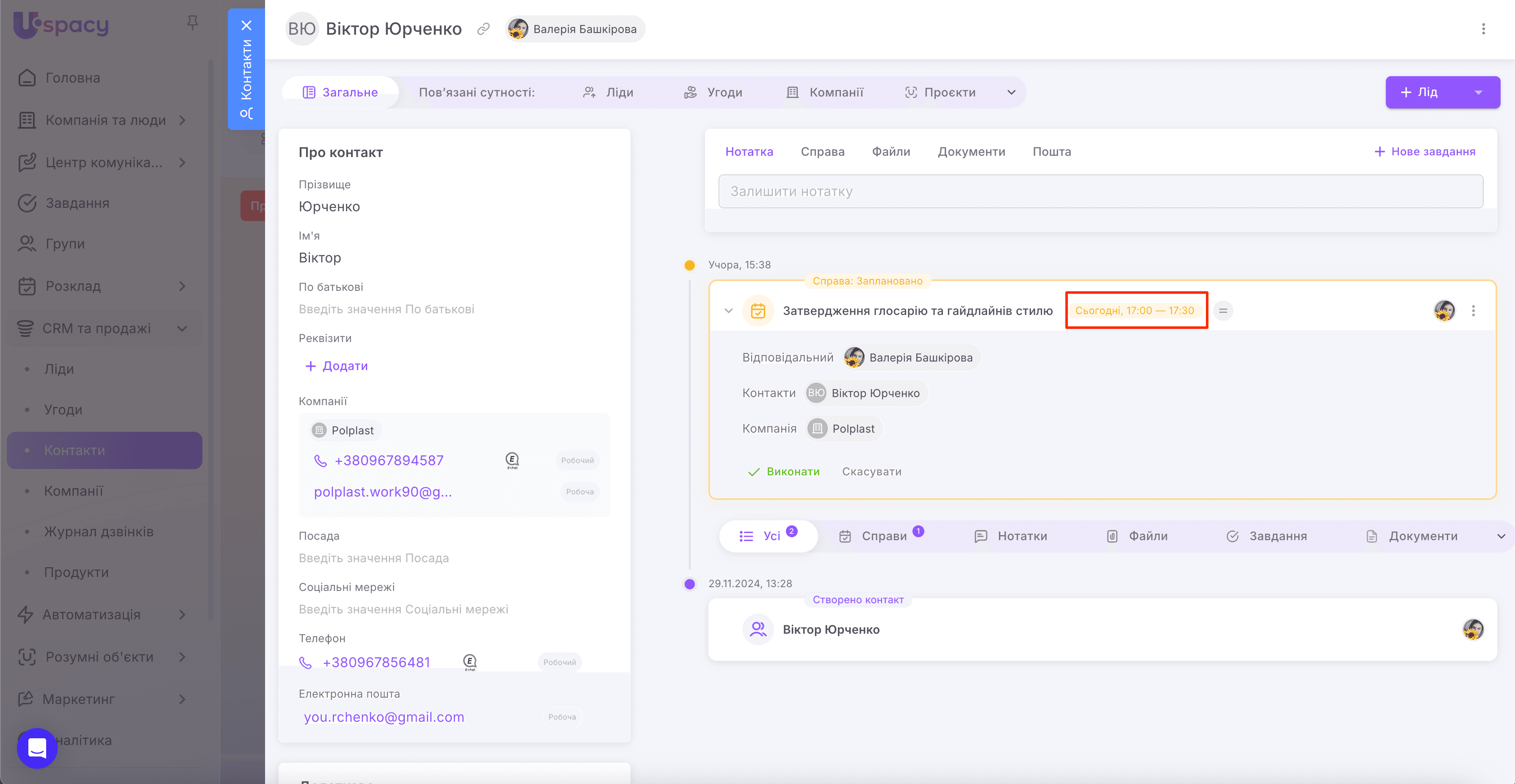Image resolution: width=1515 pixels, height=784 pixels.
Task: Open Компанії in the sidebar list
Action: pos(74,491)
